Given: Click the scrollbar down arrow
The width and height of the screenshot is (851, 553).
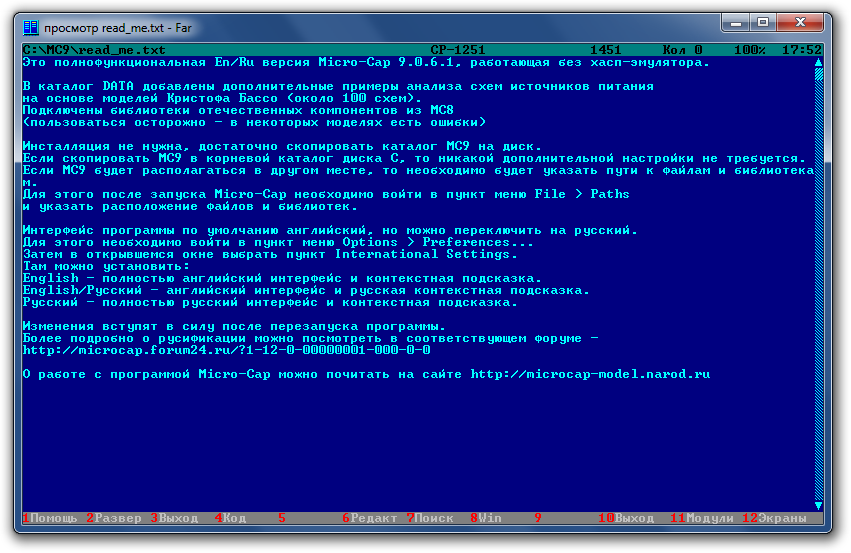Looking at the screenshot, I should pyautogui.click(x=818, y=506).
